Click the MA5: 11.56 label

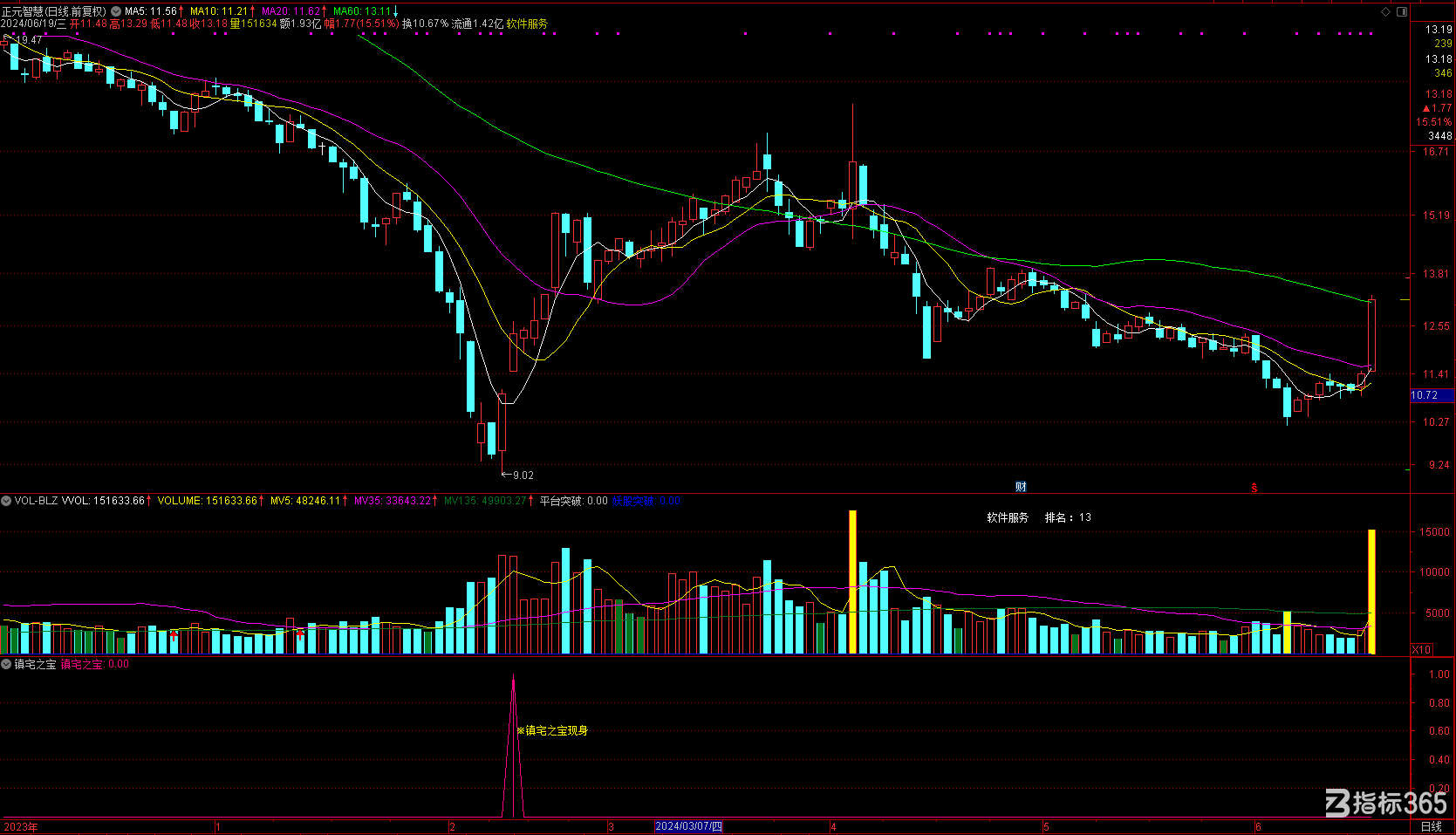pyautogui.click(x=151, y=11)
